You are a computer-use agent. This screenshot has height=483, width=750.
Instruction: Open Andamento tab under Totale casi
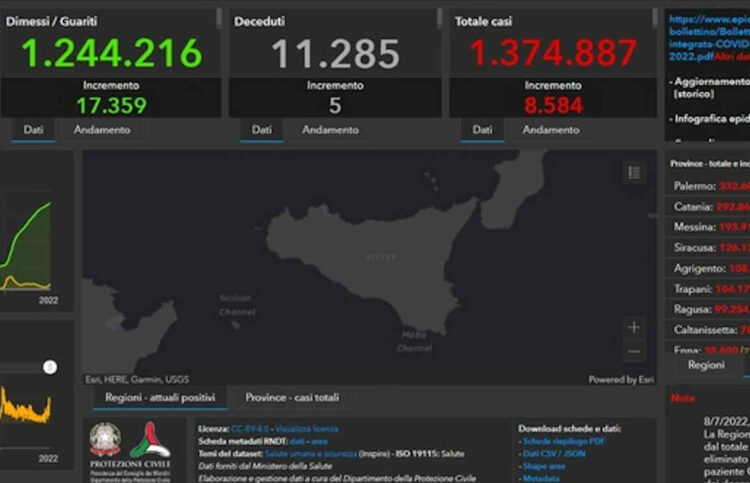(x=550, y=130)
